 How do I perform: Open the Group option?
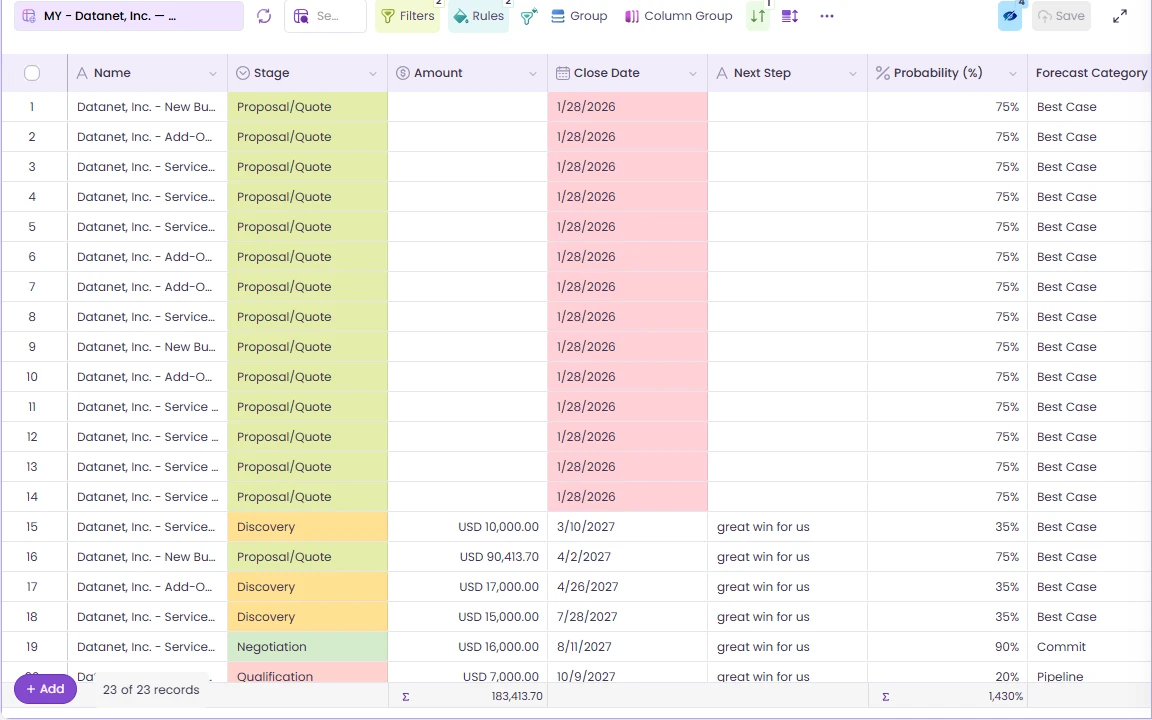pyautogui.click(x=580, y=16)
